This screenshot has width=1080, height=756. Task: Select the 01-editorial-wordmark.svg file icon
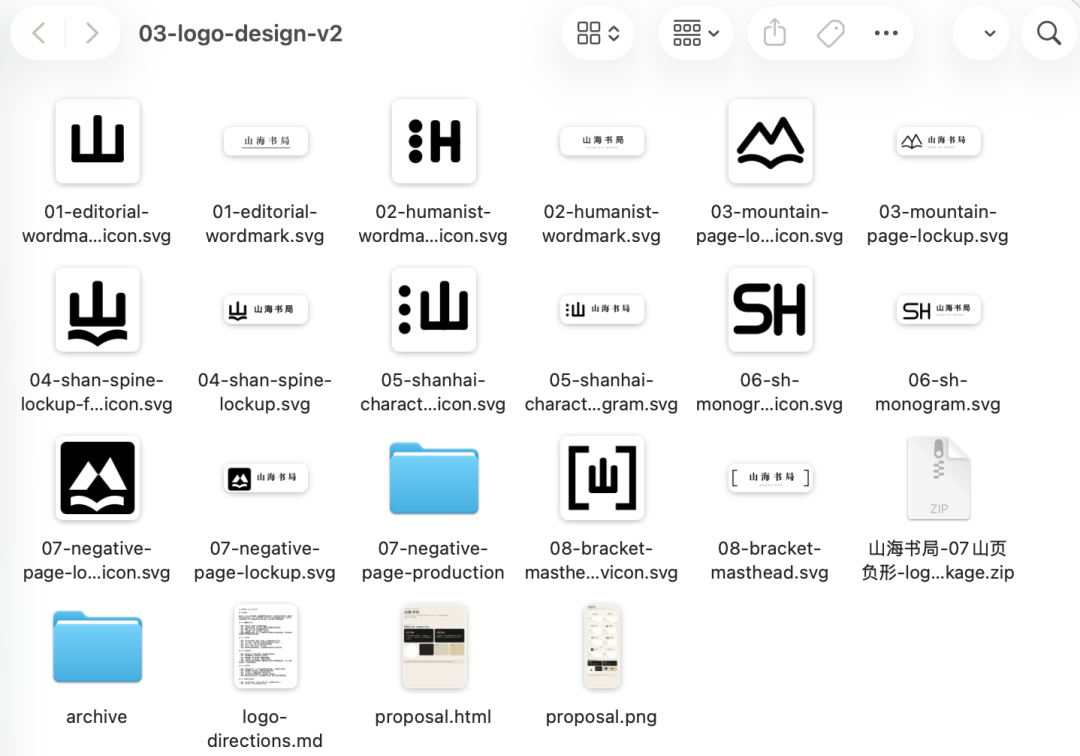[265, 141]
